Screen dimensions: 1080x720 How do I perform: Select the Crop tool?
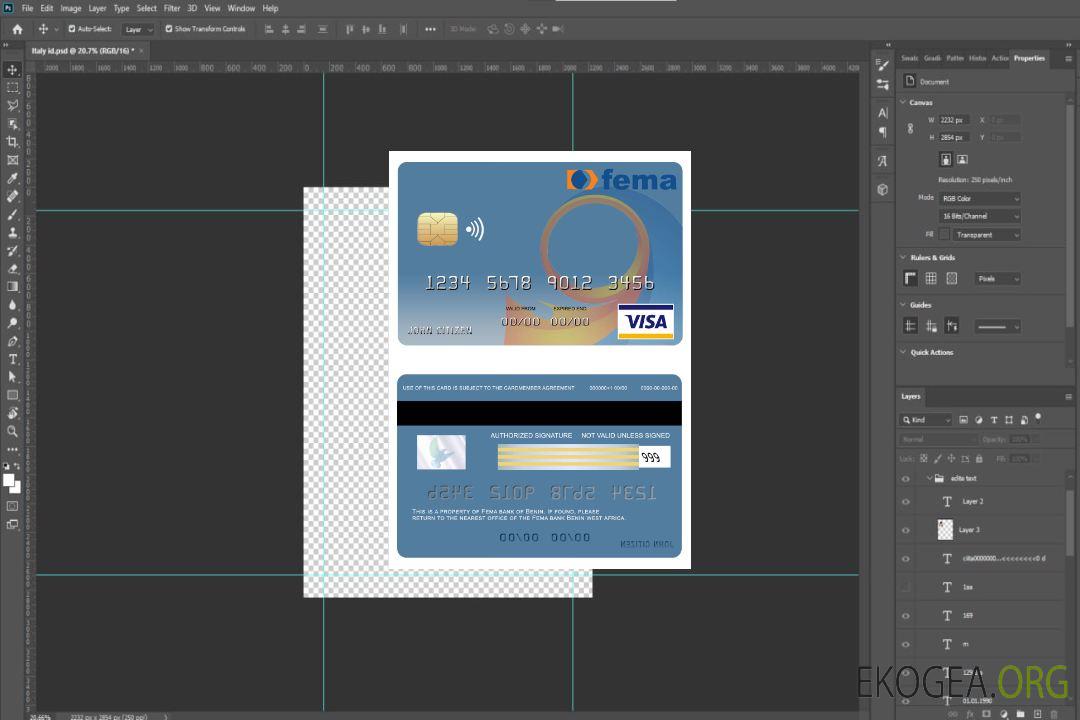[x=12, y=142]
